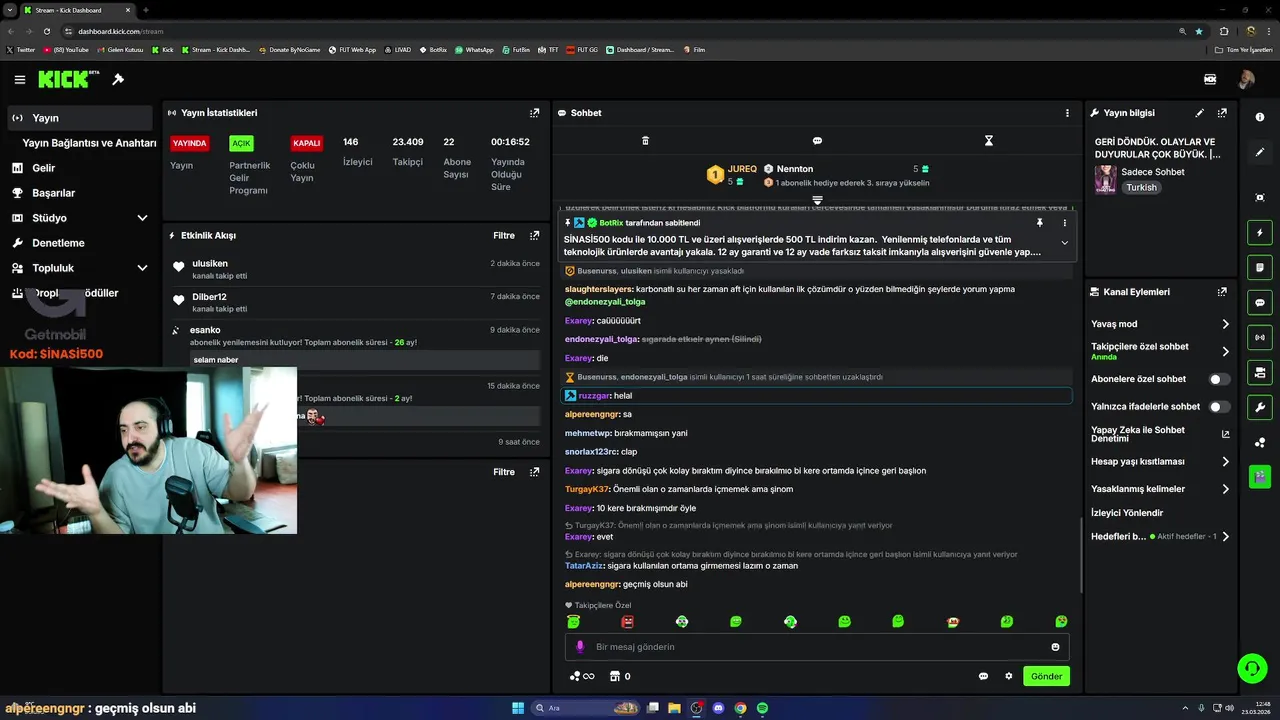Open Discord from the taskbar
This screenshot has width=1280, height=720.
tap(718, 708)
